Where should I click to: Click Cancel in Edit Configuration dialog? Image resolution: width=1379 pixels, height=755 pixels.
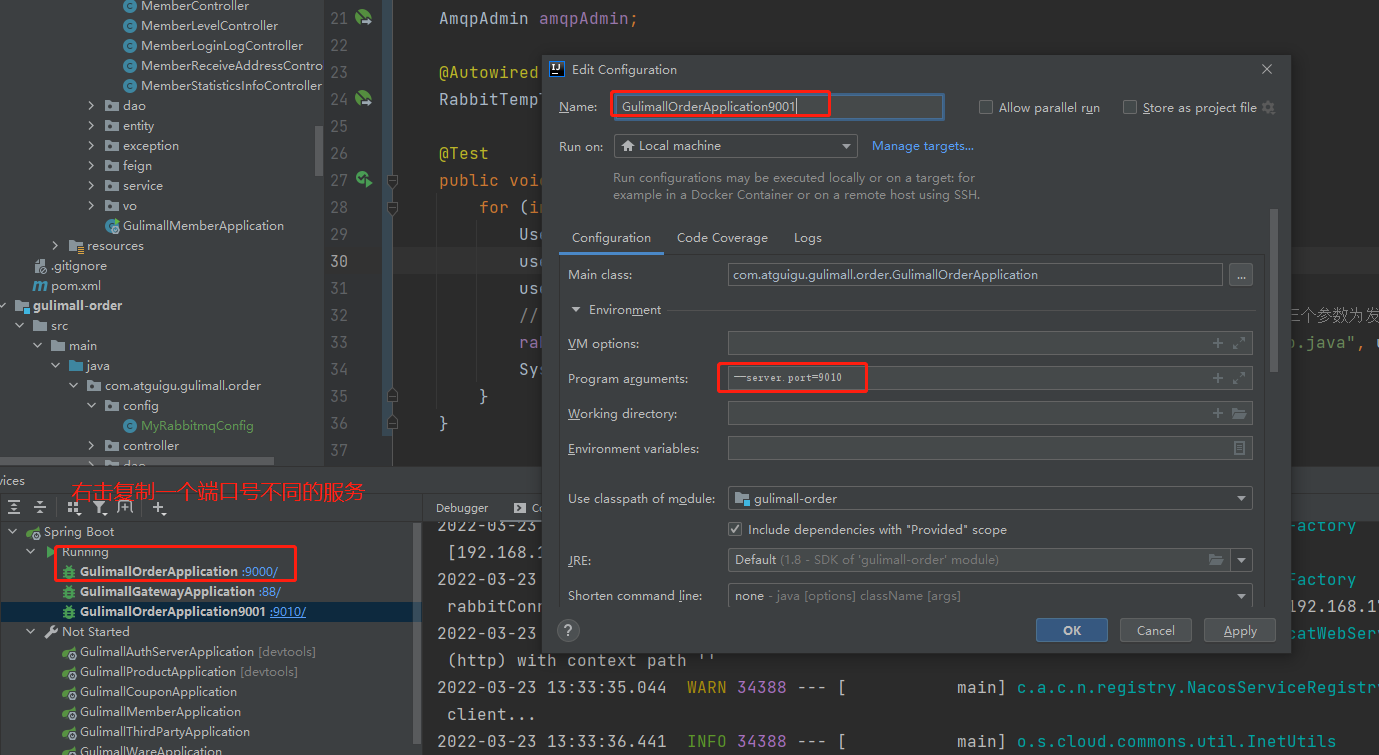click(x=1155, y=631)
